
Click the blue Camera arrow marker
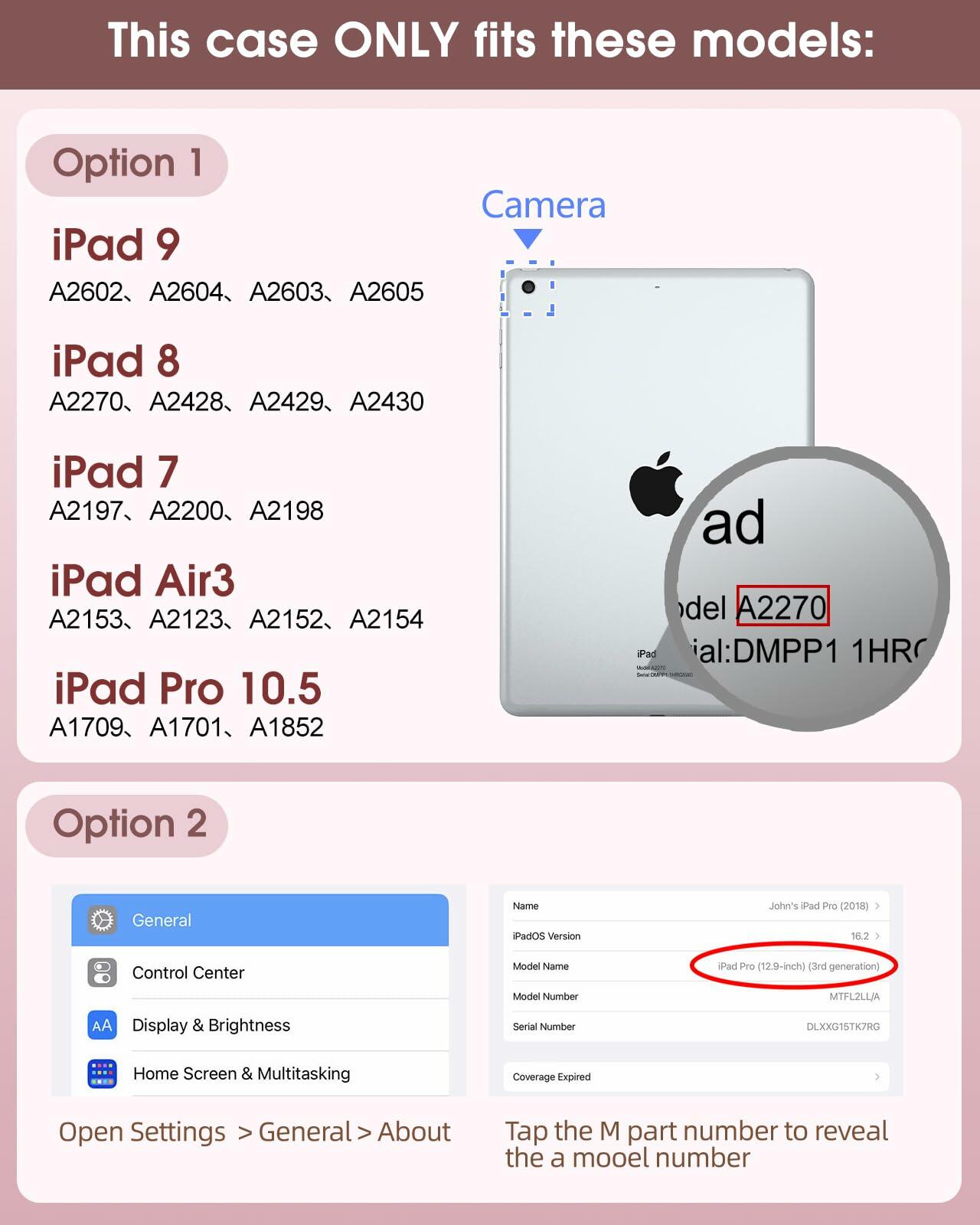[x=528, y=238]
